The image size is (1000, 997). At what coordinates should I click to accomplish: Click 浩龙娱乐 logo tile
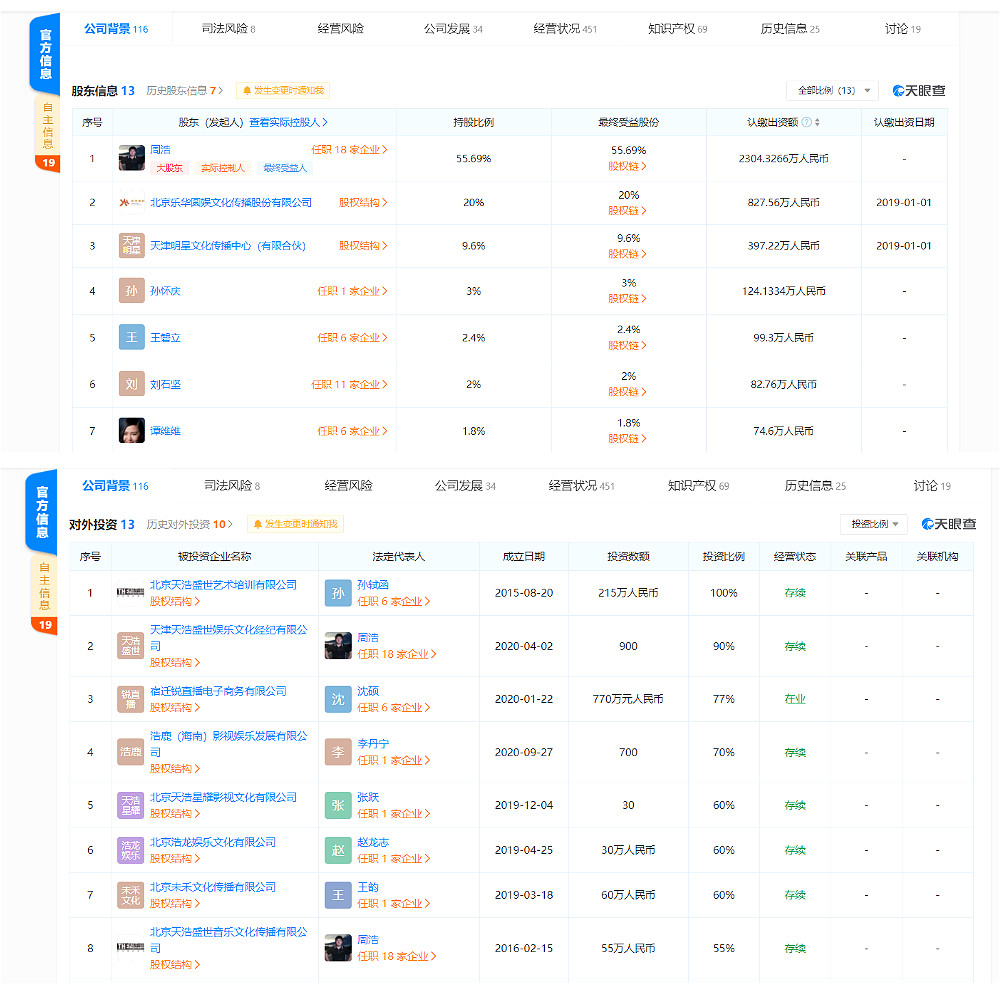[130, 850]
